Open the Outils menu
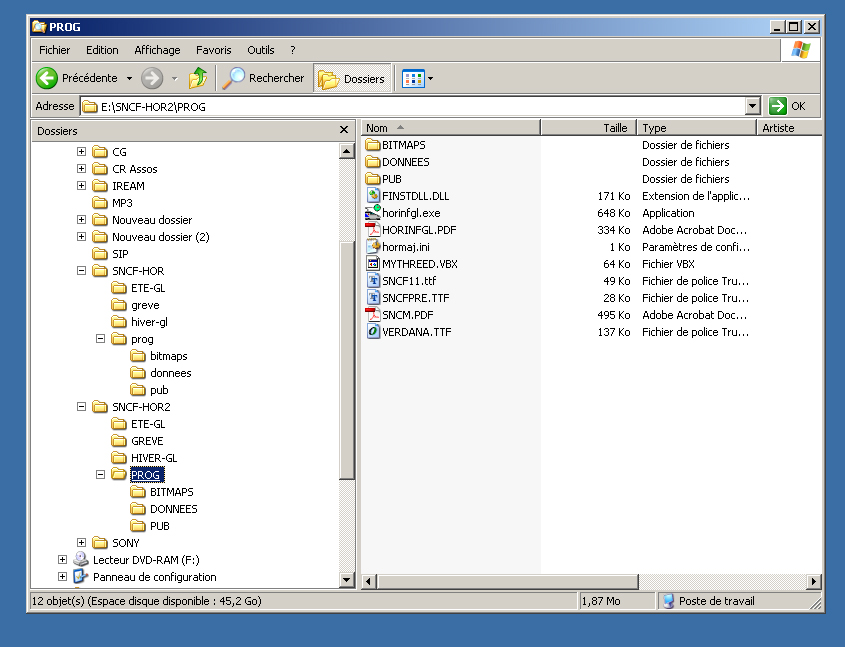Viewport: 845px width, 647px height. coord(261,50)
